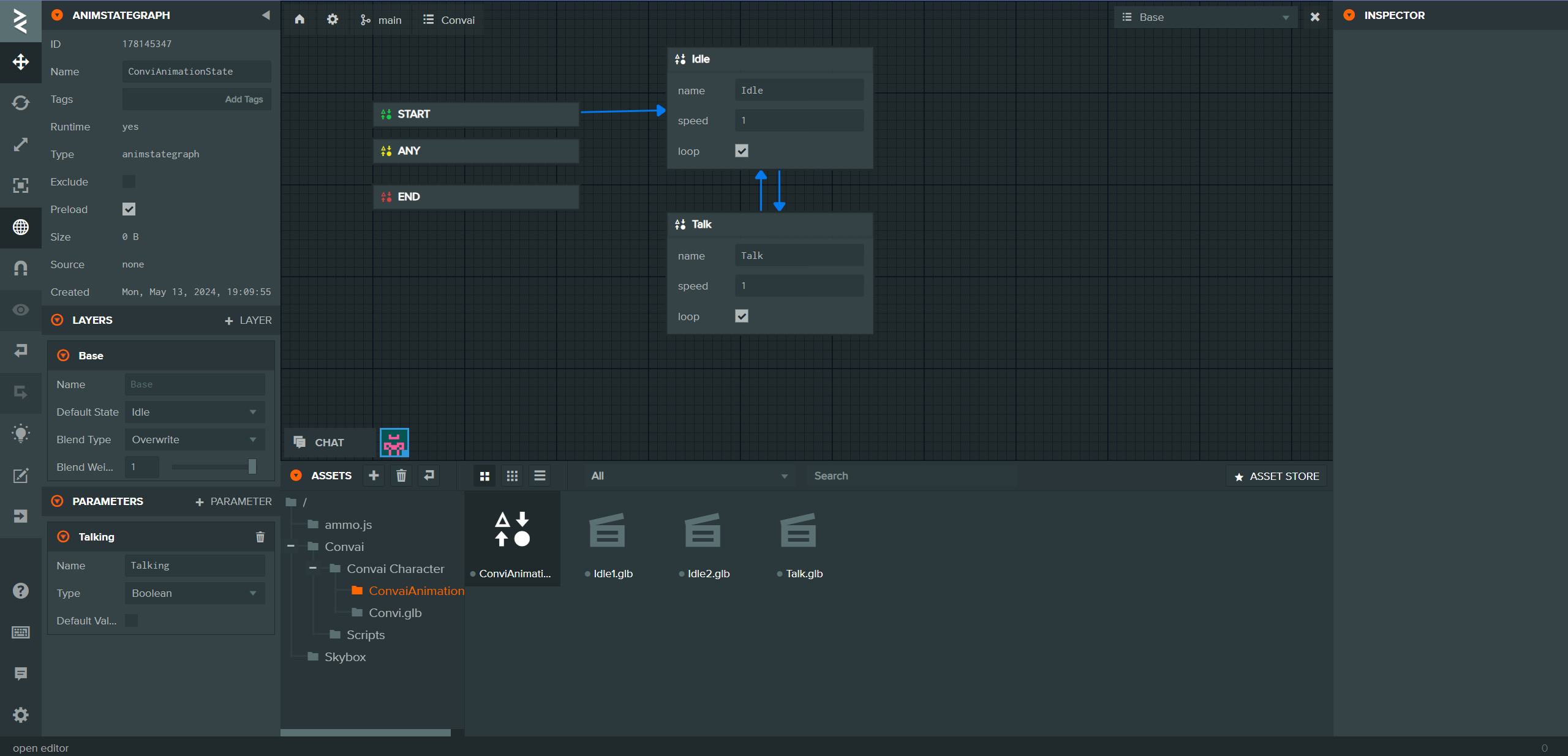The height and width of the screenshot is (756, 1568).
Task: Click the Asset Store button
Action: point(1276,476)
